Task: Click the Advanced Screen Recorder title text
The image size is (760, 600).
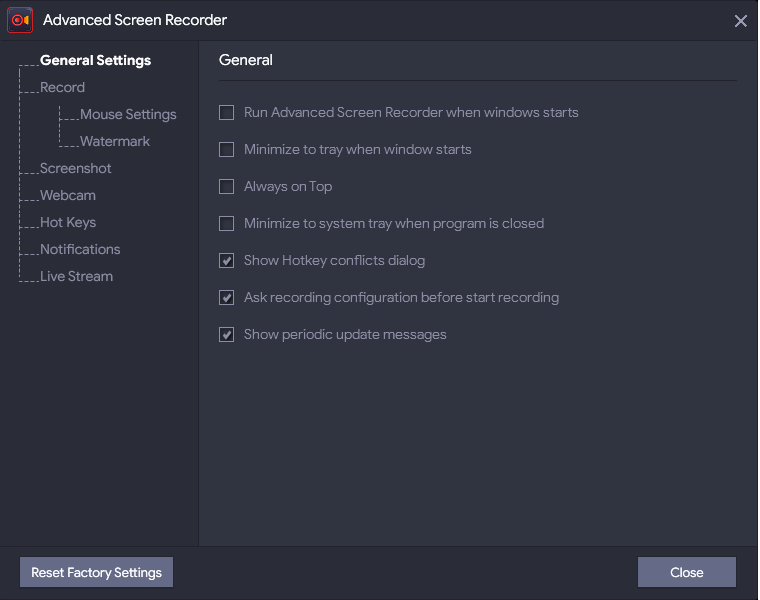Action: point(135,20)
